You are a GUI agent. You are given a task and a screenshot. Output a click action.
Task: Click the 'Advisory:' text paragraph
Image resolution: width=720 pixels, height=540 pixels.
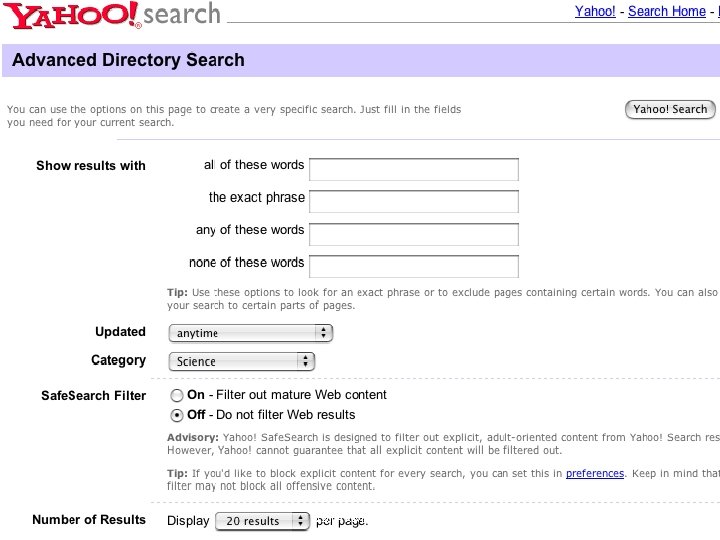point(443,444)
